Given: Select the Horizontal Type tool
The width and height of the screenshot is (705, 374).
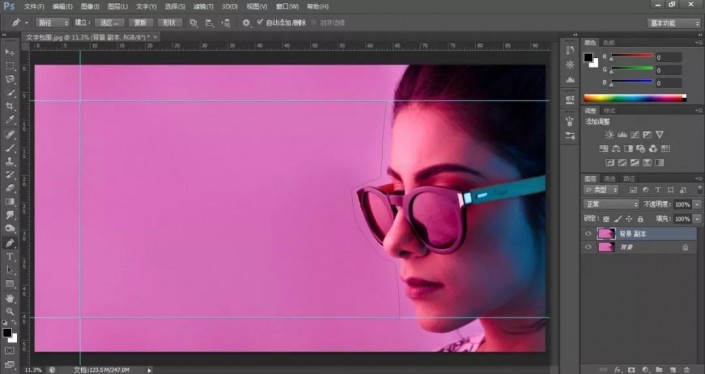Looking at the screenshot, I should tap(9, 257).
